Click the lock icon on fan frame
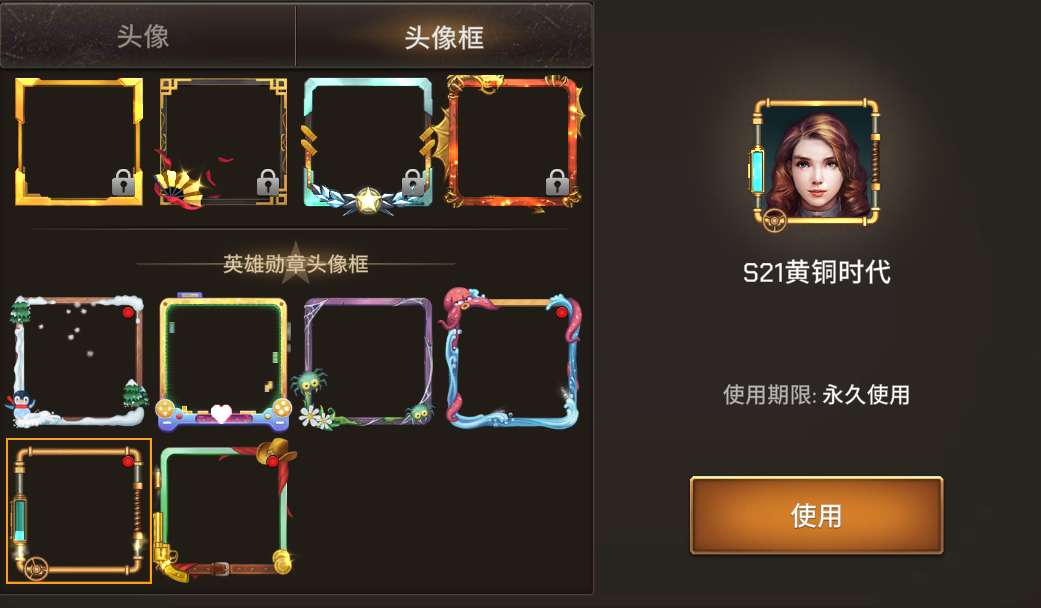This screenshot has height=608, width=1041. click(x=268, y=183)
